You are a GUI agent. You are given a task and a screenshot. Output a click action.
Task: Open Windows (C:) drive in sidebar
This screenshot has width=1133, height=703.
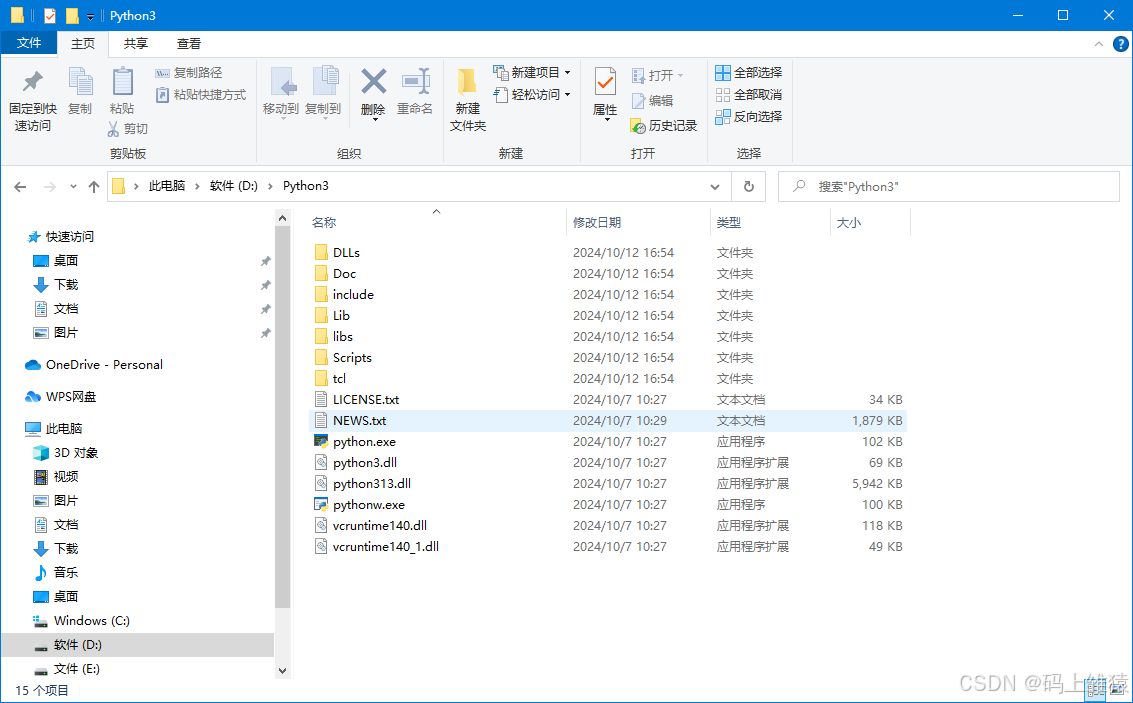coord(91,621)
